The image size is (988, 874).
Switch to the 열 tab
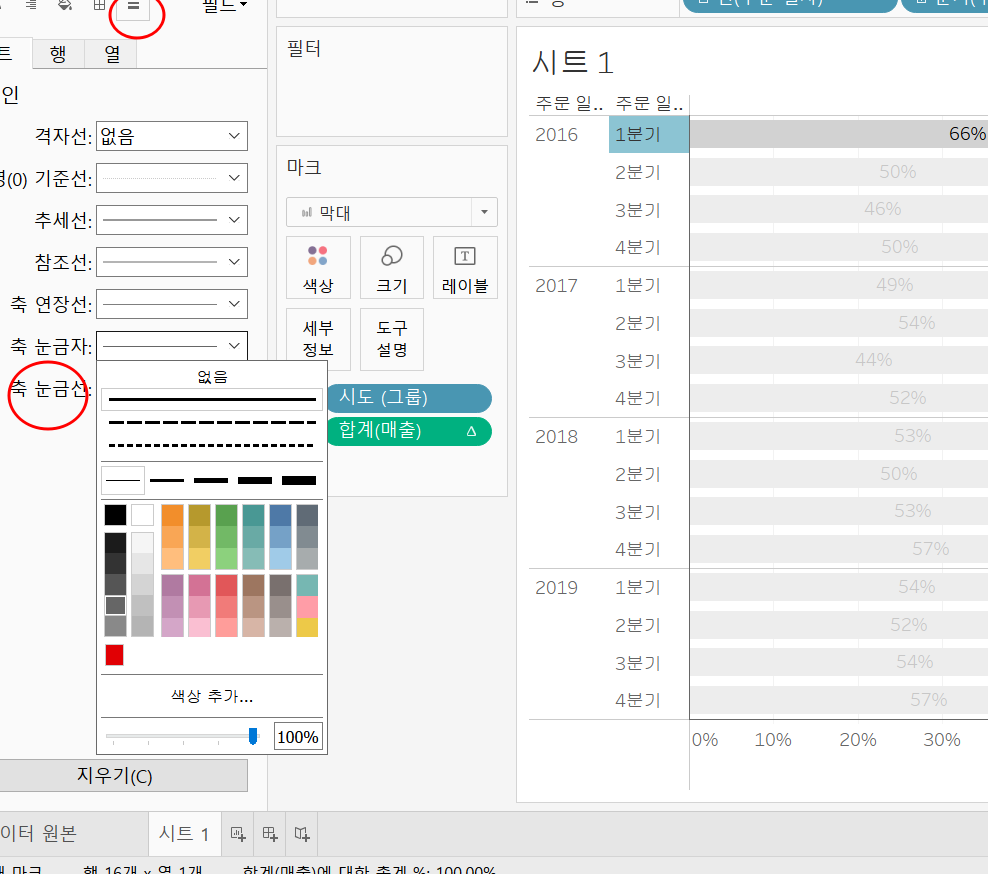click(112, 54)
